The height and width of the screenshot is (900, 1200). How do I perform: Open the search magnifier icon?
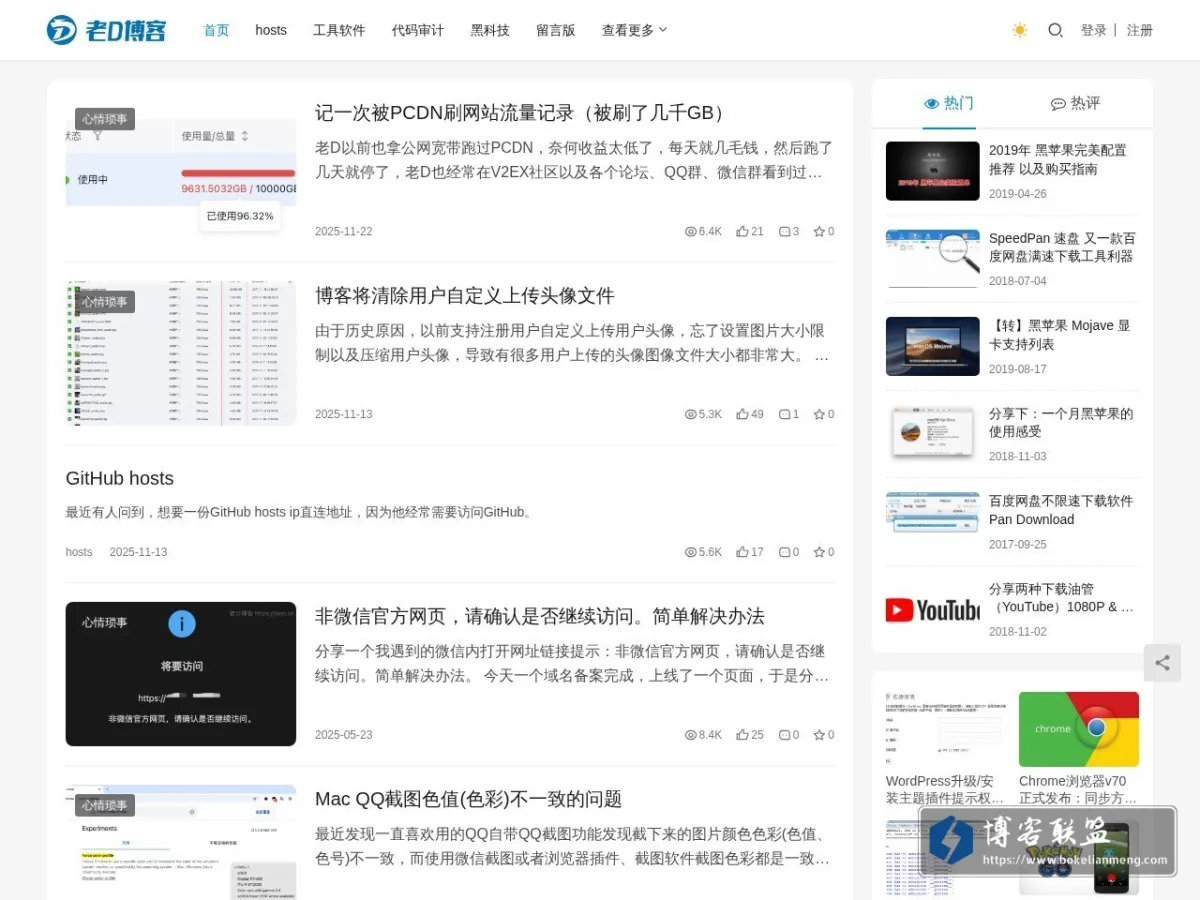[x=1055, y=30]
